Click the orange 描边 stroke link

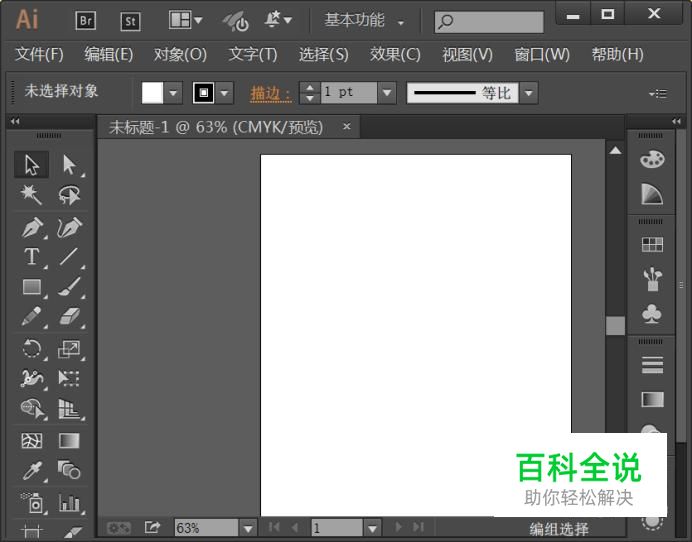270,93
